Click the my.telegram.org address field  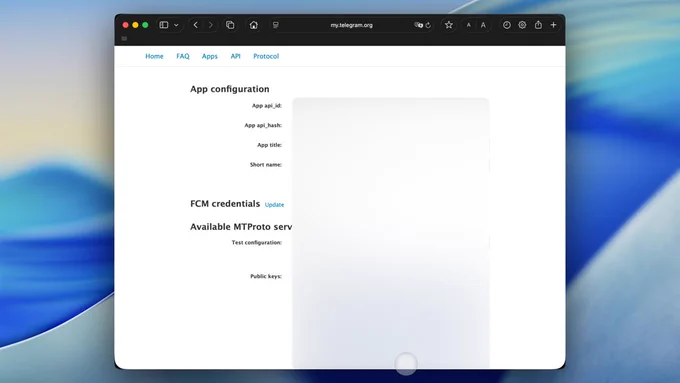point(351,25)
